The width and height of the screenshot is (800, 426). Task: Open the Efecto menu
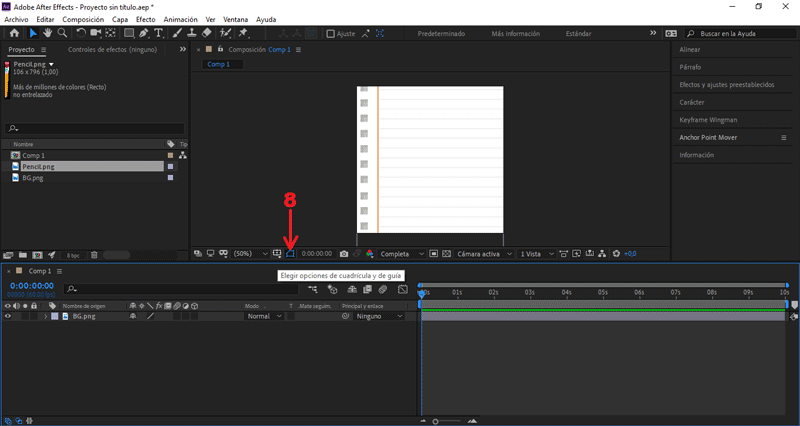[x=145, y=19]
